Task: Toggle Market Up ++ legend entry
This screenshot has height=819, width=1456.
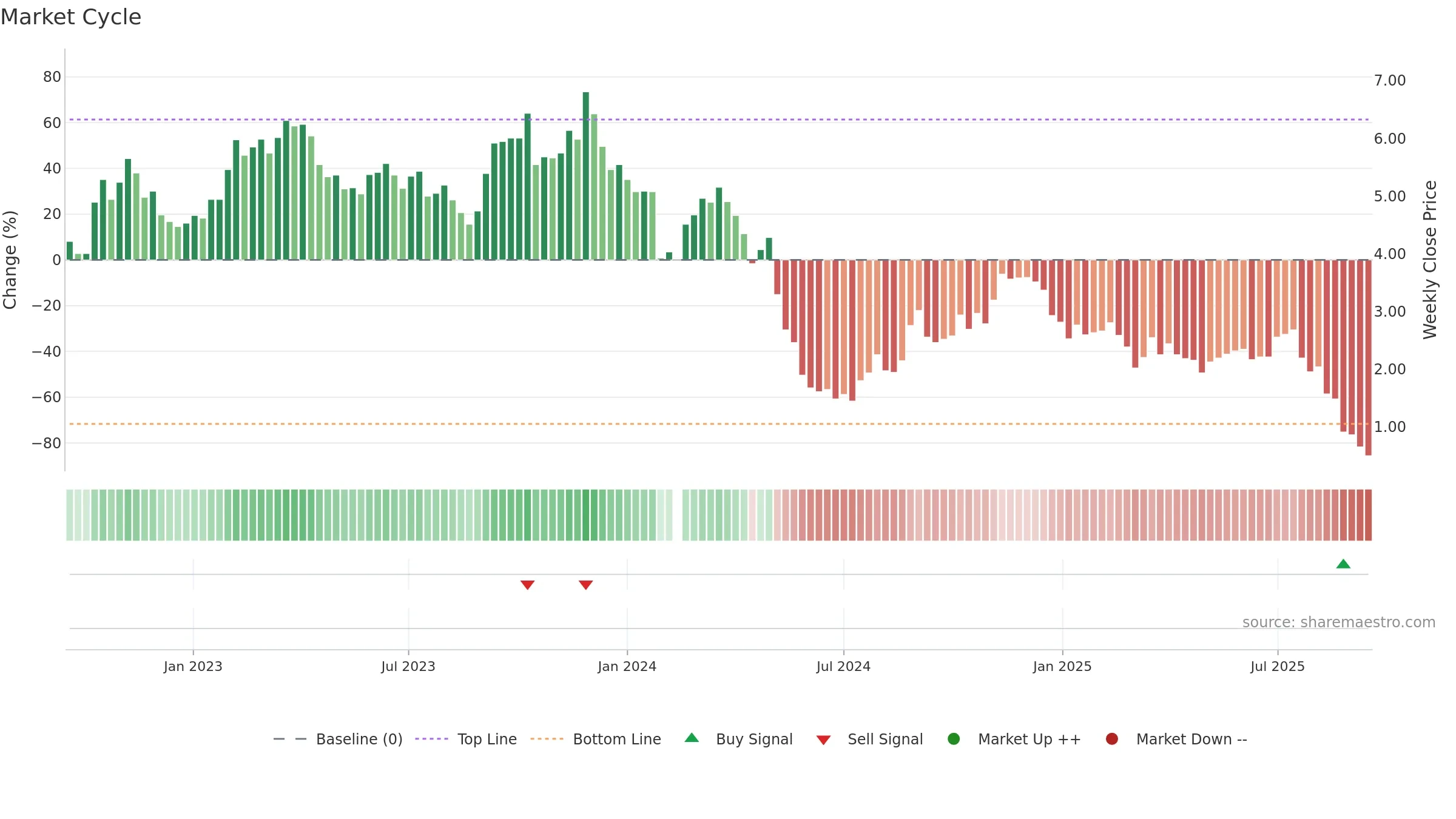Action: [1014, 739]
